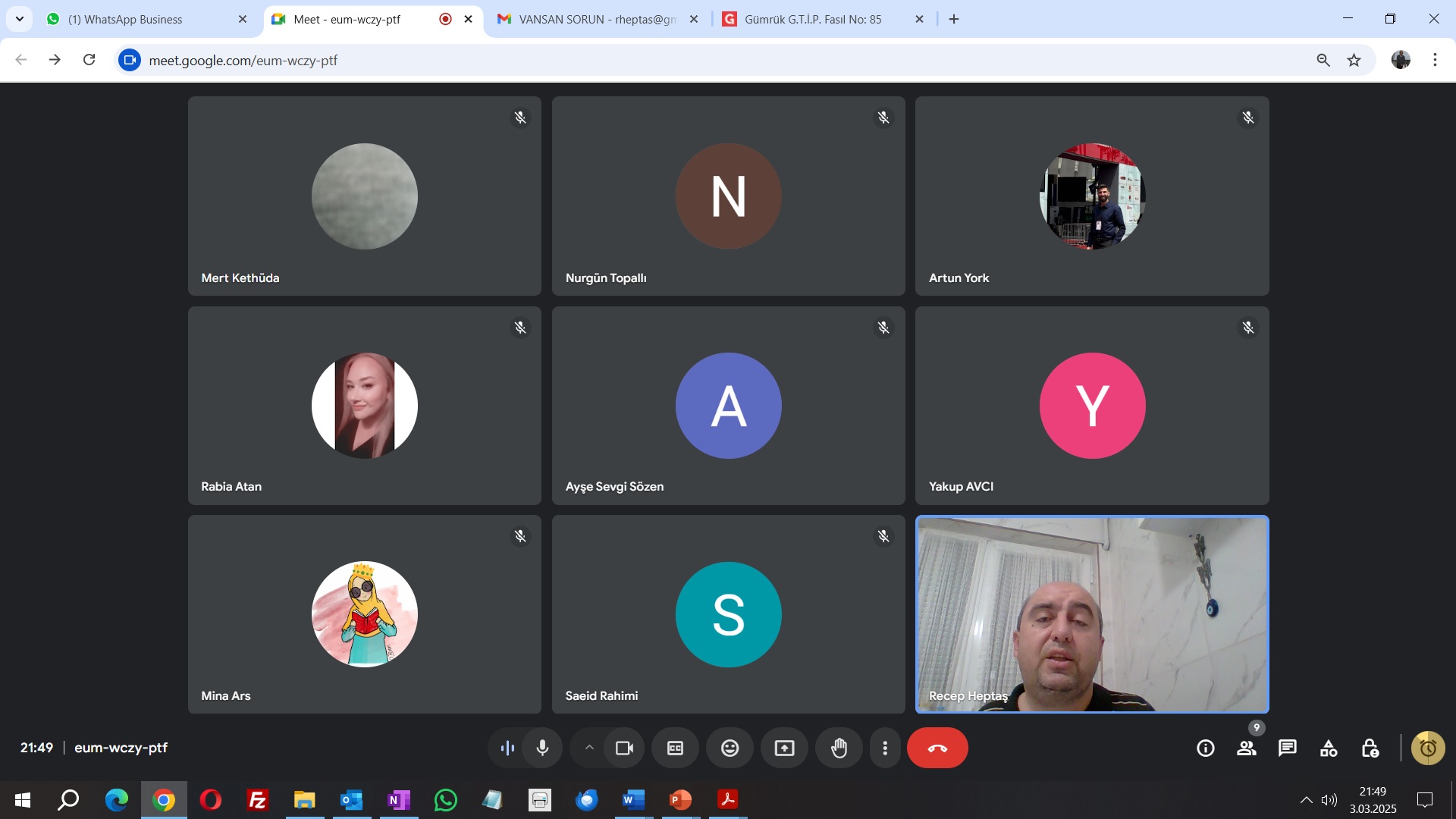Open PowerPoint from the taskbar

click(x=680, y=800)
